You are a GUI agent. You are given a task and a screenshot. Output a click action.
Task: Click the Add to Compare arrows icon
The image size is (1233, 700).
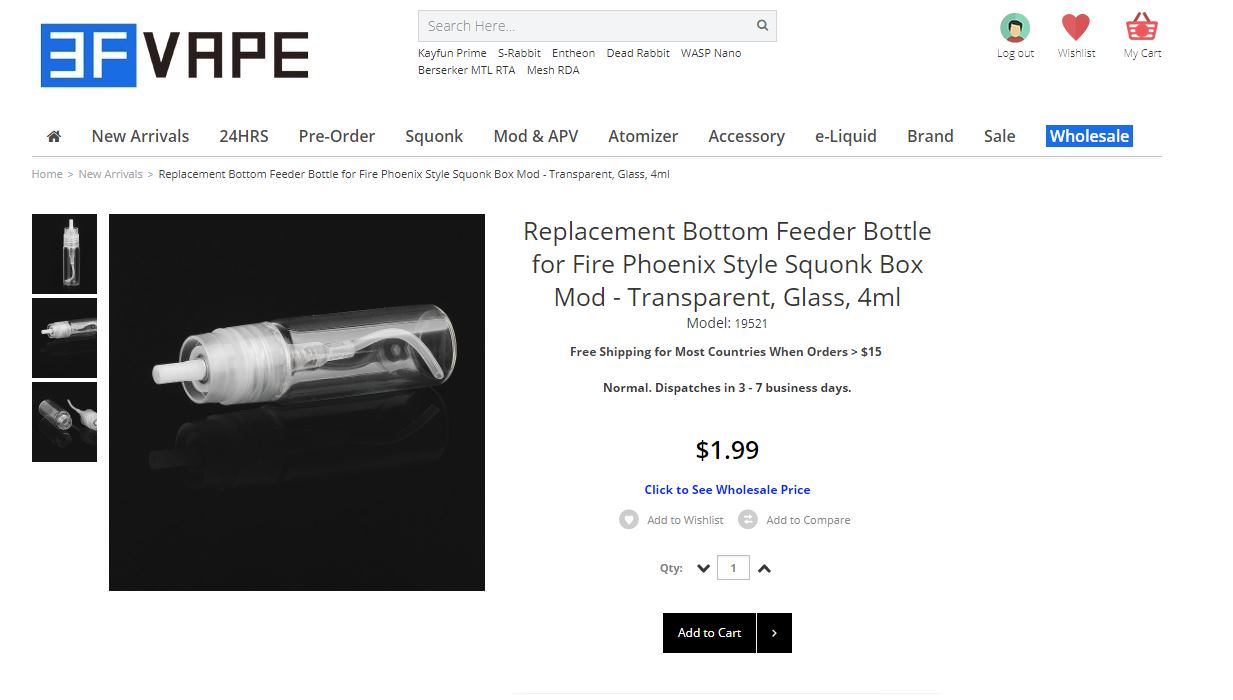pos(748,520)
